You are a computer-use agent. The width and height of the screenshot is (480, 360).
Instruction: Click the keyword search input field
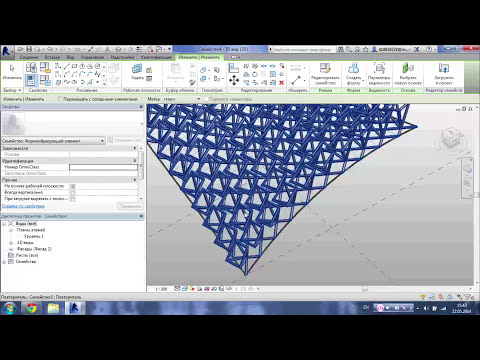click(x=303, y=49)
